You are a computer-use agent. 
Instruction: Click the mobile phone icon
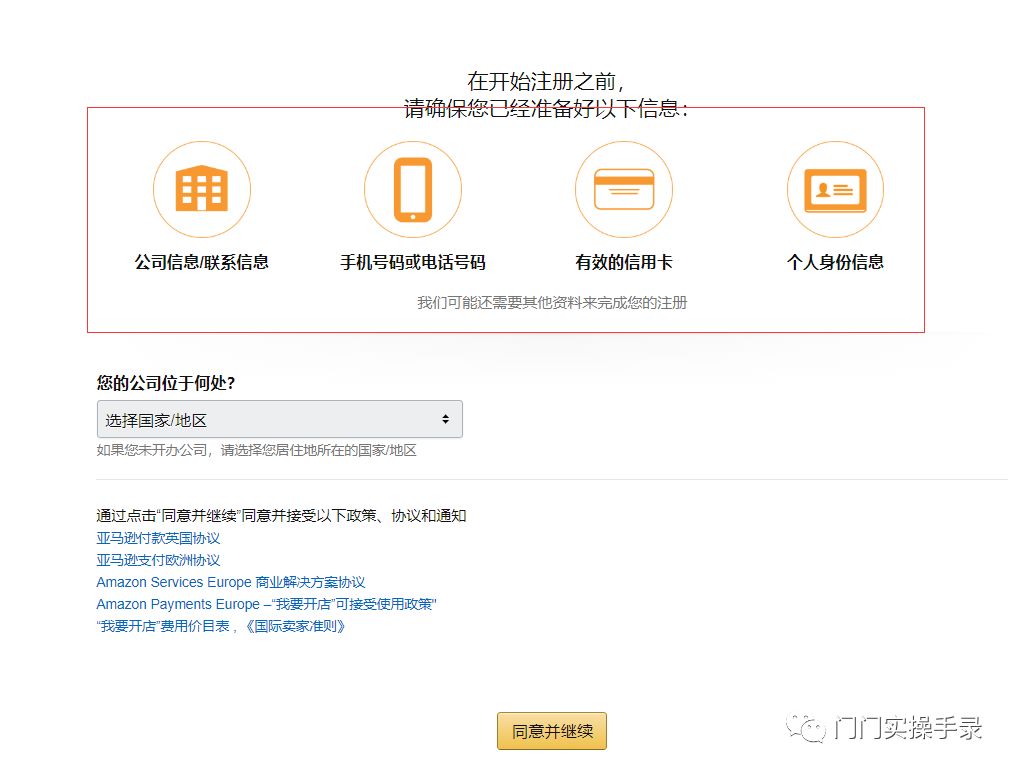[413, 189]
